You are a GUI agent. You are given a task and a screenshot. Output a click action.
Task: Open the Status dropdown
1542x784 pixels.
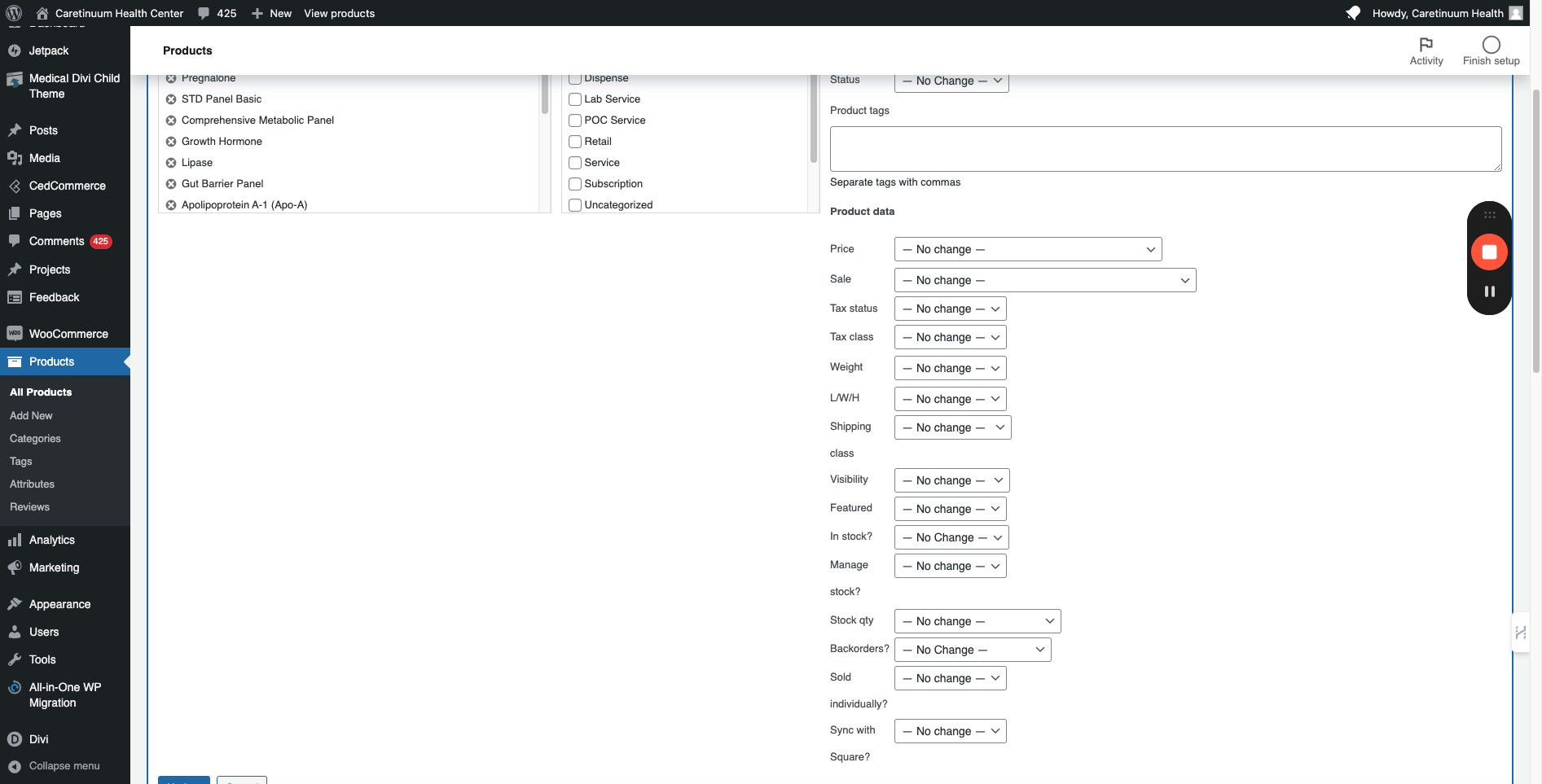pyautogui.click(x=951, y=81)
